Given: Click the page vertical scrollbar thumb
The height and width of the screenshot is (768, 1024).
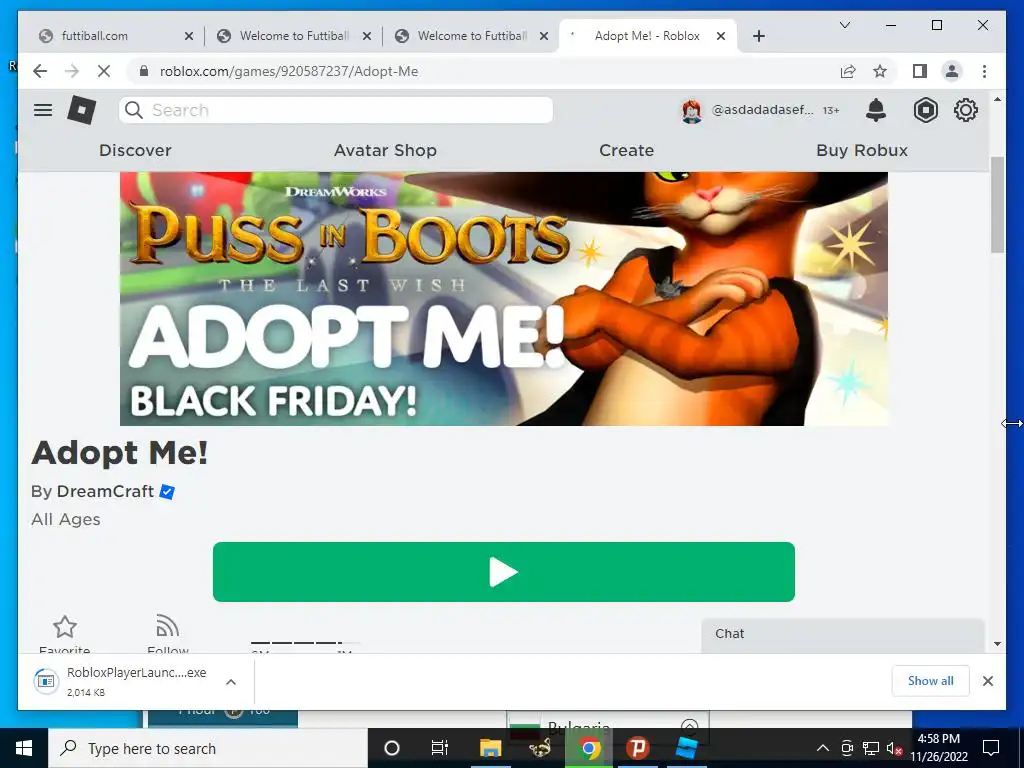Looking at the screenshot, I should 997,204.
